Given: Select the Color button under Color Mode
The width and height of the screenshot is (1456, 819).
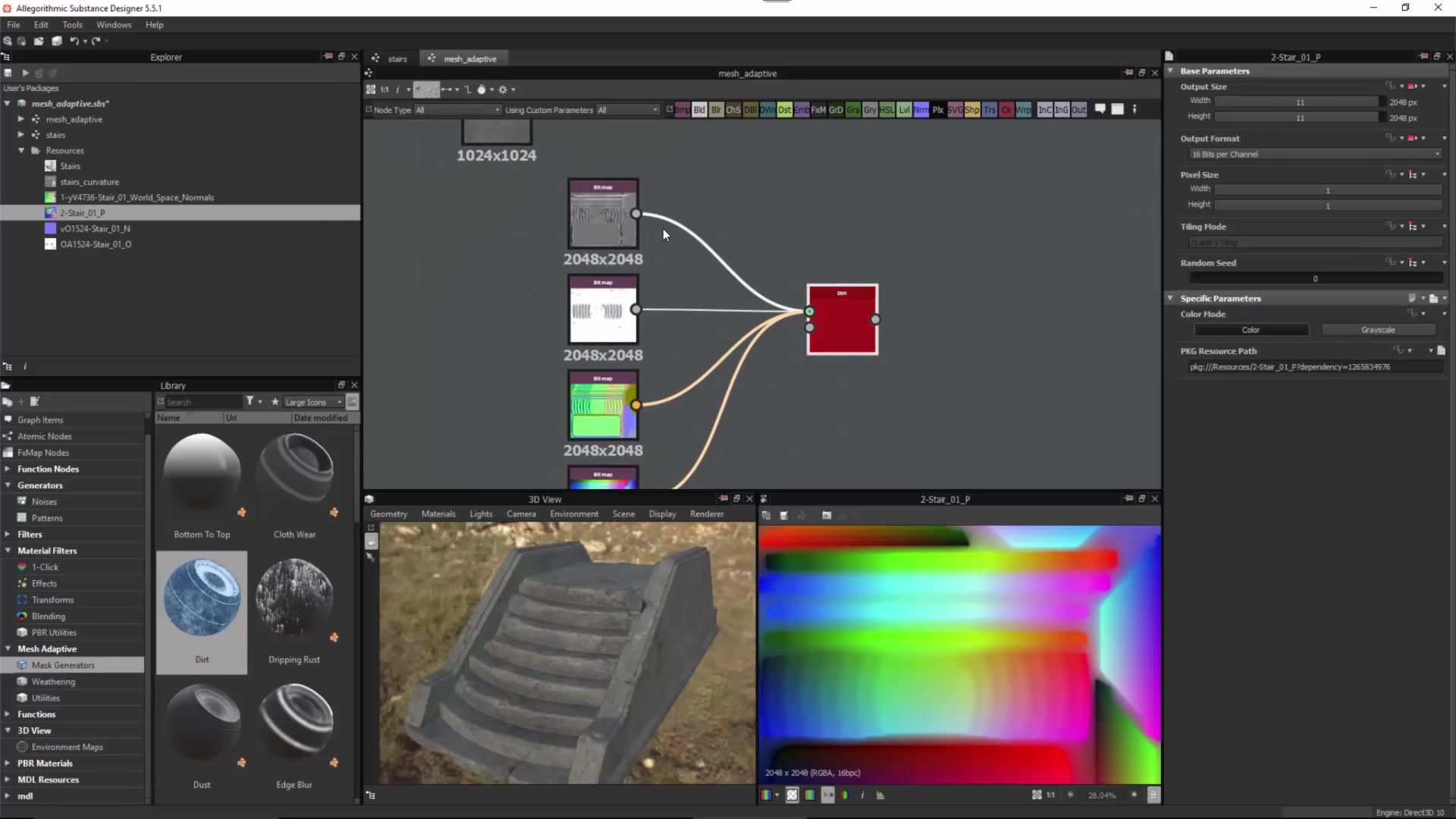Looking at the screenshot, I should point(1251,329).
